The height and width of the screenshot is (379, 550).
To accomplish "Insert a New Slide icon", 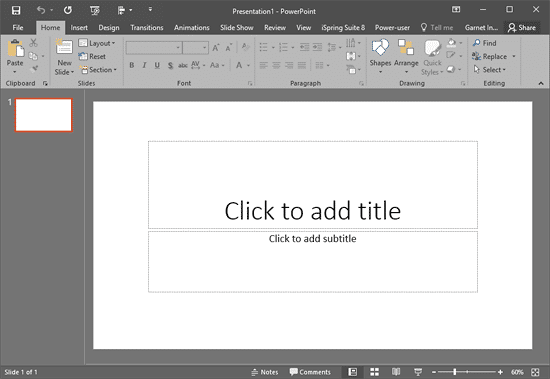I will pos(64,47).
